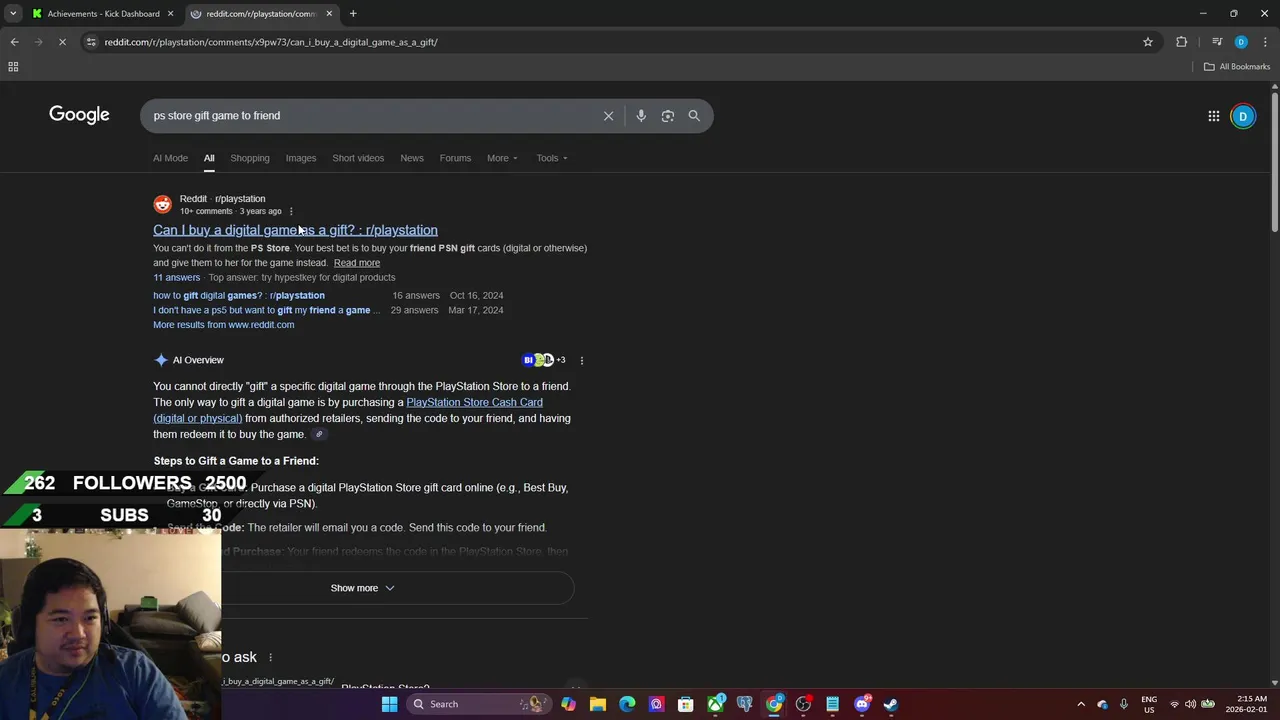Image resolution: width=1280 pixels, height=720 pixels.
Task: Click the page vertical scrollbar
Action: click(1274, 160)
